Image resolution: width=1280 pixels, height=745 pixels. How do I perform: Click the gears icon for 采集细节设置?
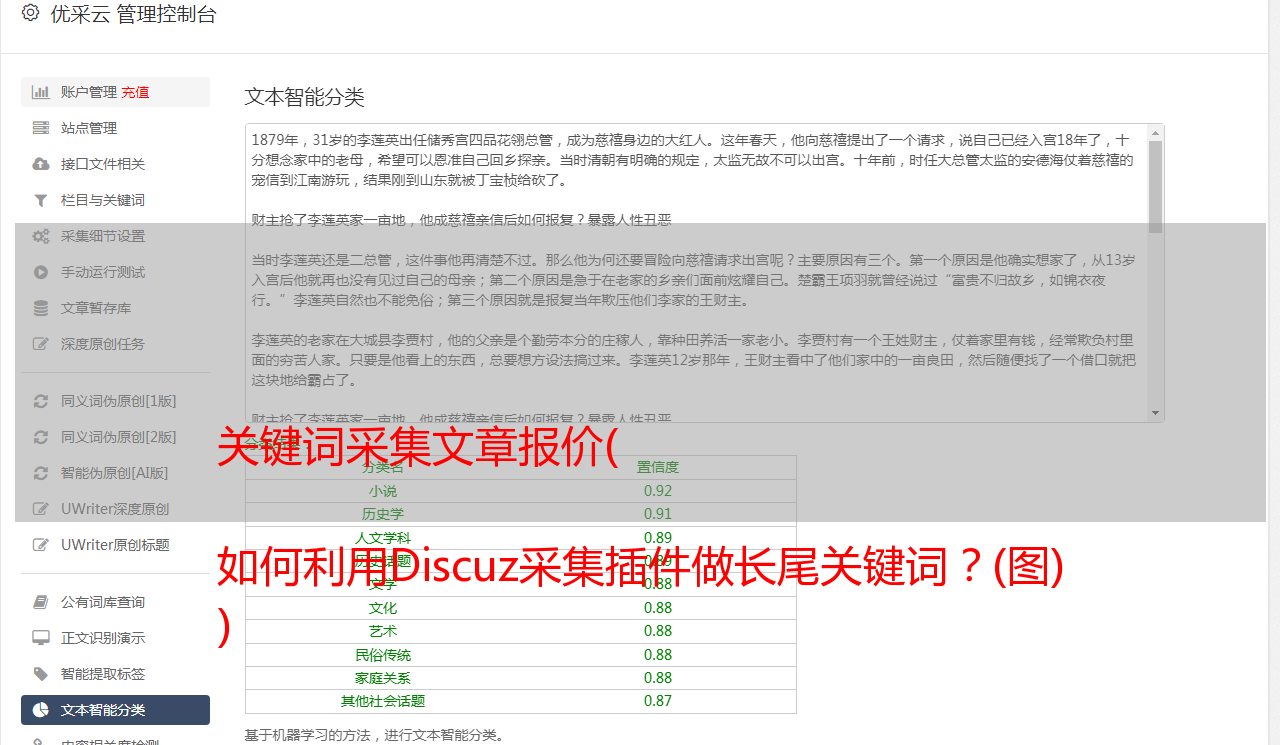coord(41,236)
